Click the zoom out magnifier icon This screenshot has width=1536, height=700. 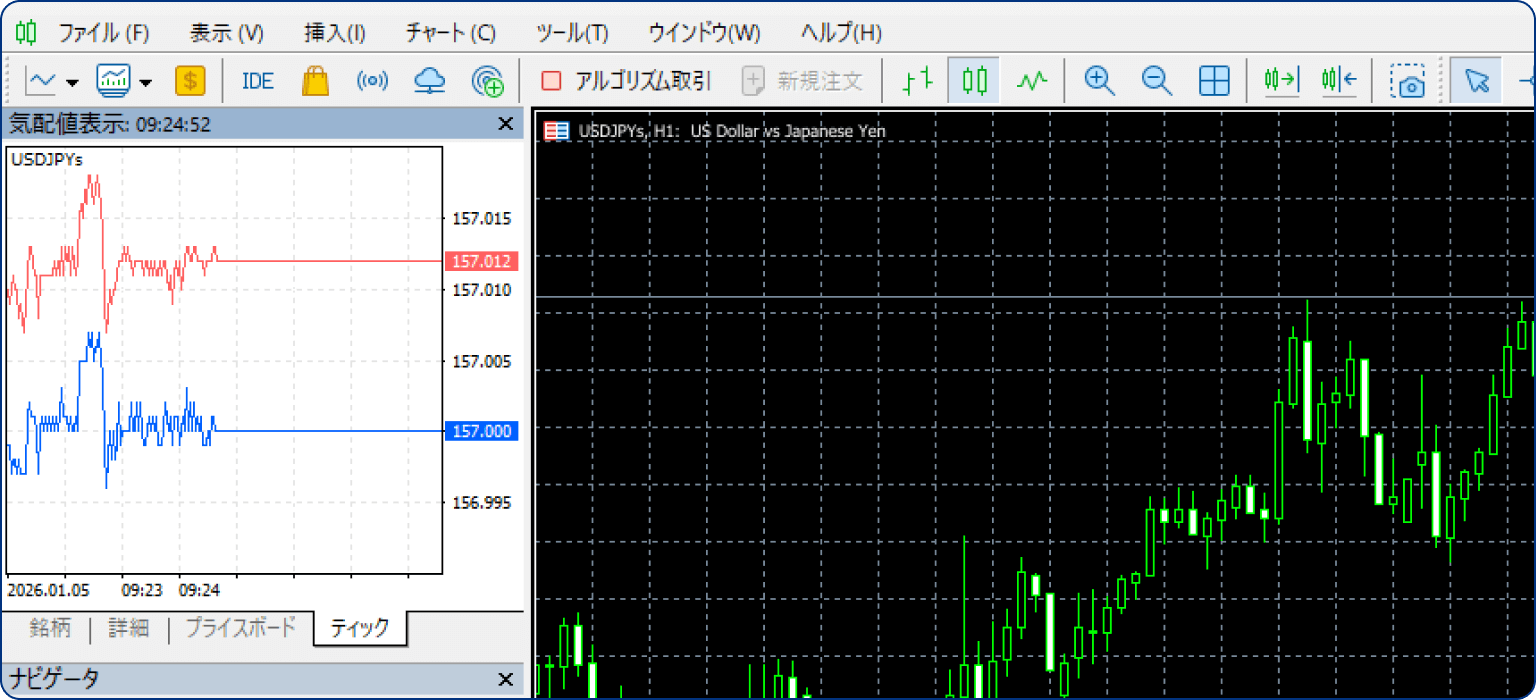click(1157, 81)
